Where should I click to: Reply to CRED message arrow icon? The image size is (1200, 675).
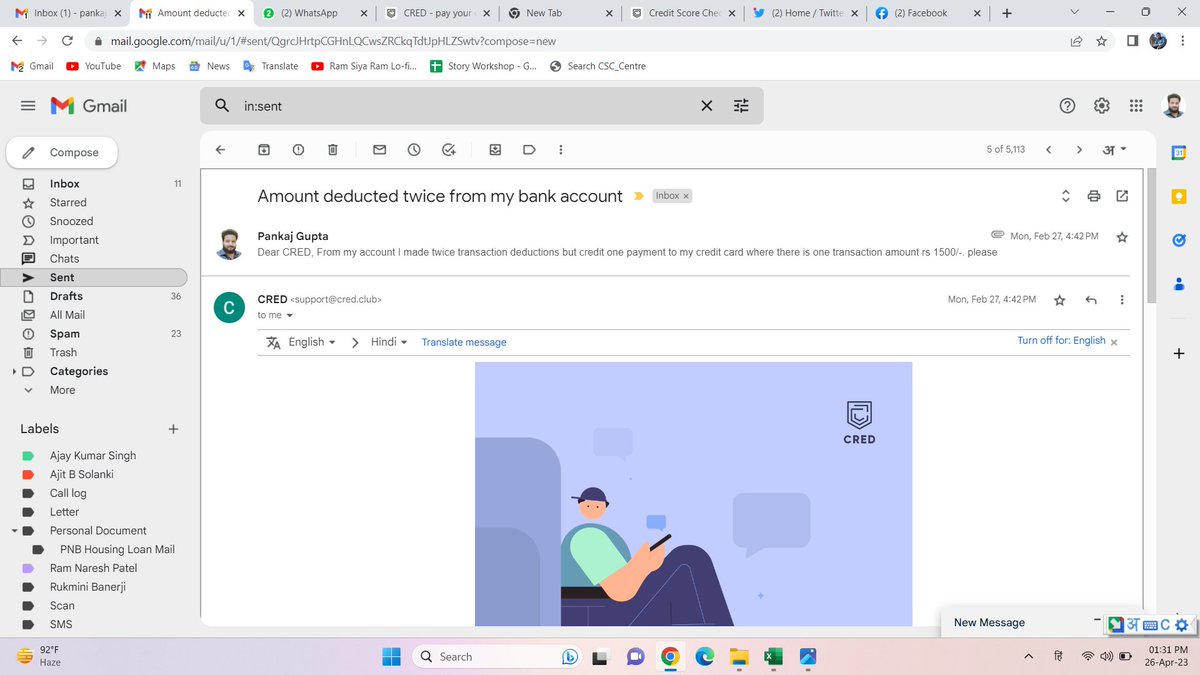pyautogui.click(x=1091, y=300)
